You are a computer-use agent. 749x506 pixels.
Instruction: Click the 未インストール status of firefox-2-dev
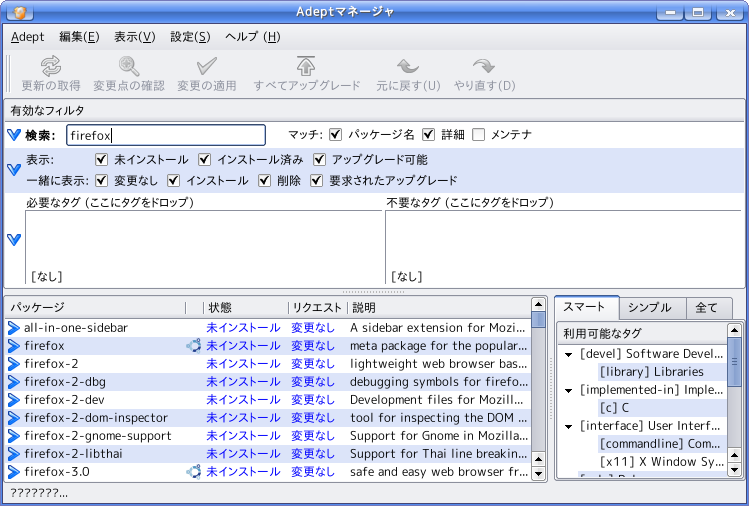pyautogui.click(x=243, y=399)
